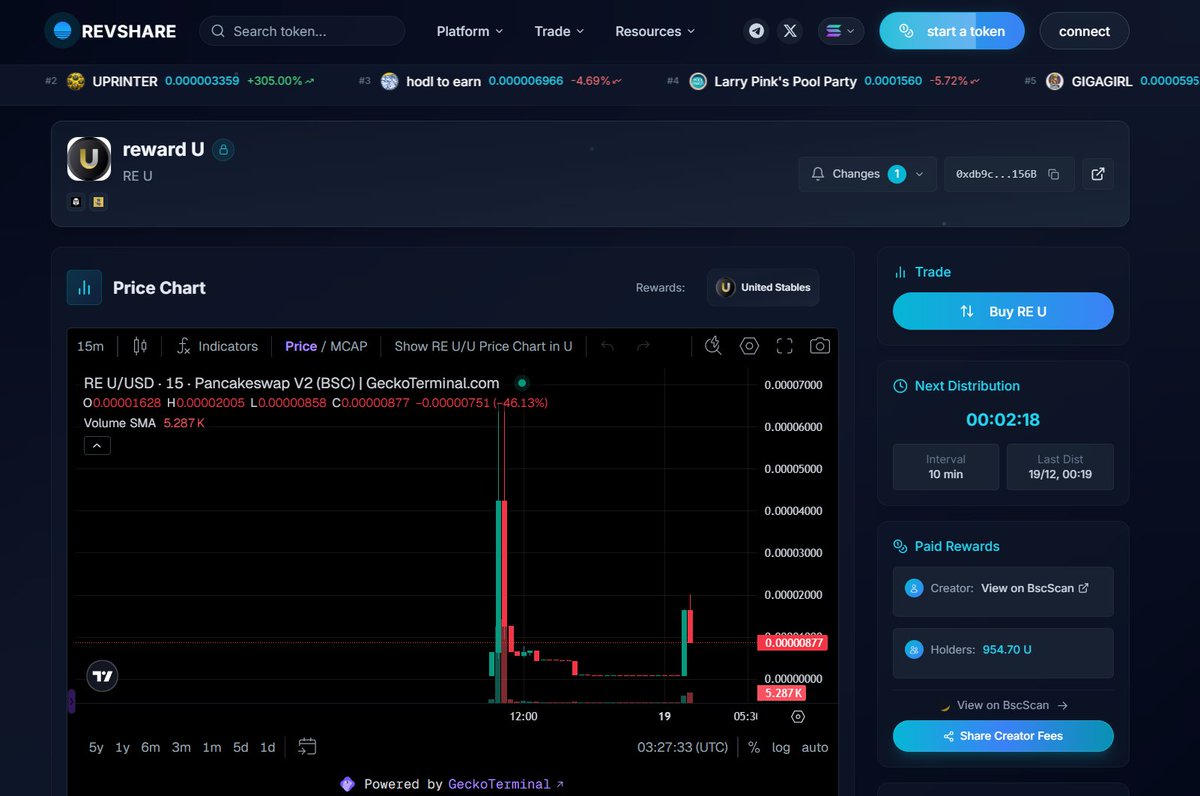Click the 03:27:33 (UTC) timezone
Viewport: 1200px width, 796px height.
(683, 747)
